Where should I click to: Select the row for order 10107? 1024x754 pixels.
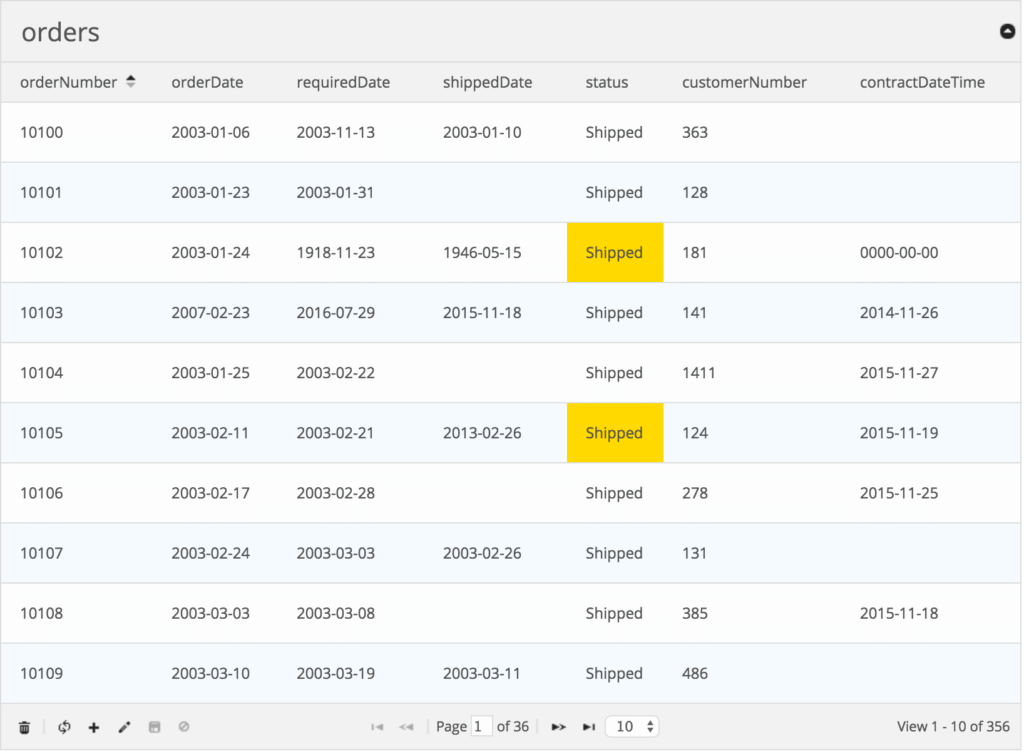[x=511, y=553]
